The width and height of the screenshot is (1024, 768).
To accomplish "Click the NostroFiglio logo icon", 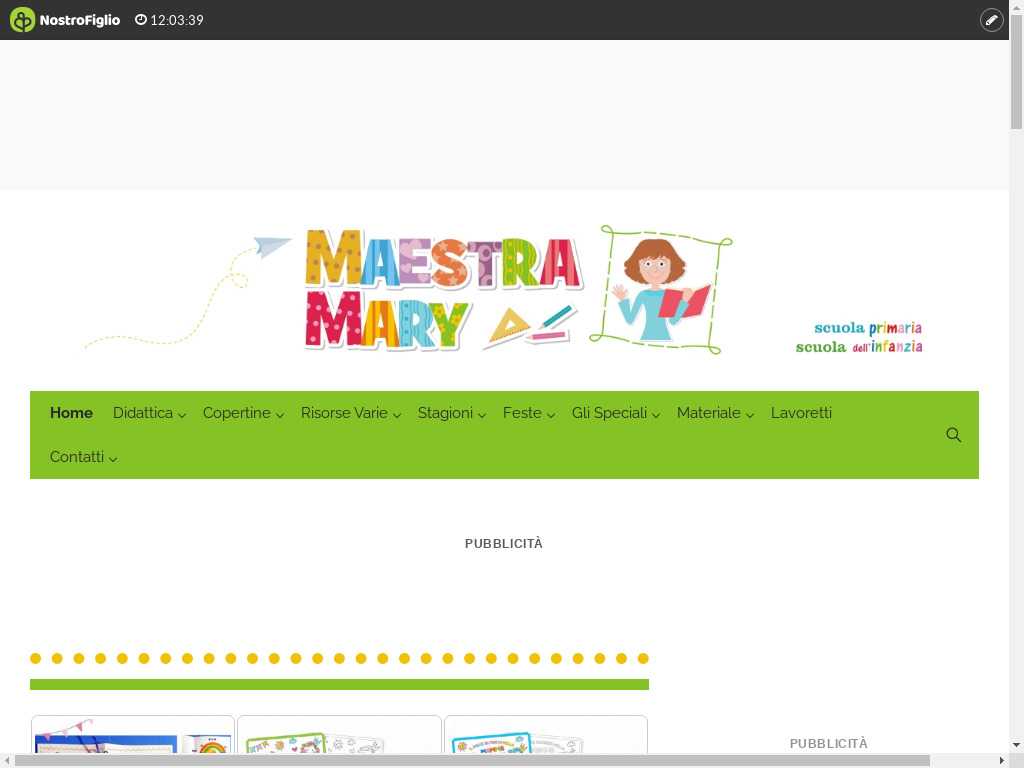I will [x=22, y=20].
